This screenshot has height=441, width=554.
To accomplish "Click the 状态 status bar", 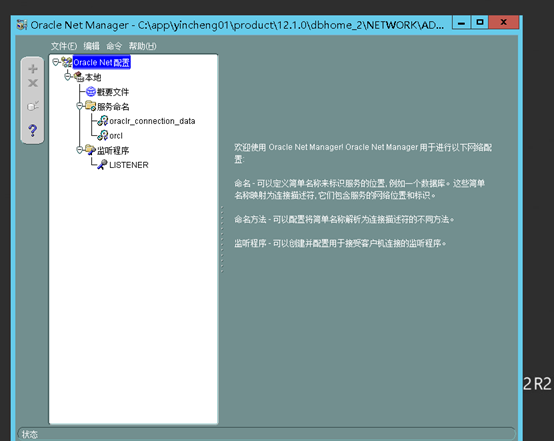I will [266, 434].
